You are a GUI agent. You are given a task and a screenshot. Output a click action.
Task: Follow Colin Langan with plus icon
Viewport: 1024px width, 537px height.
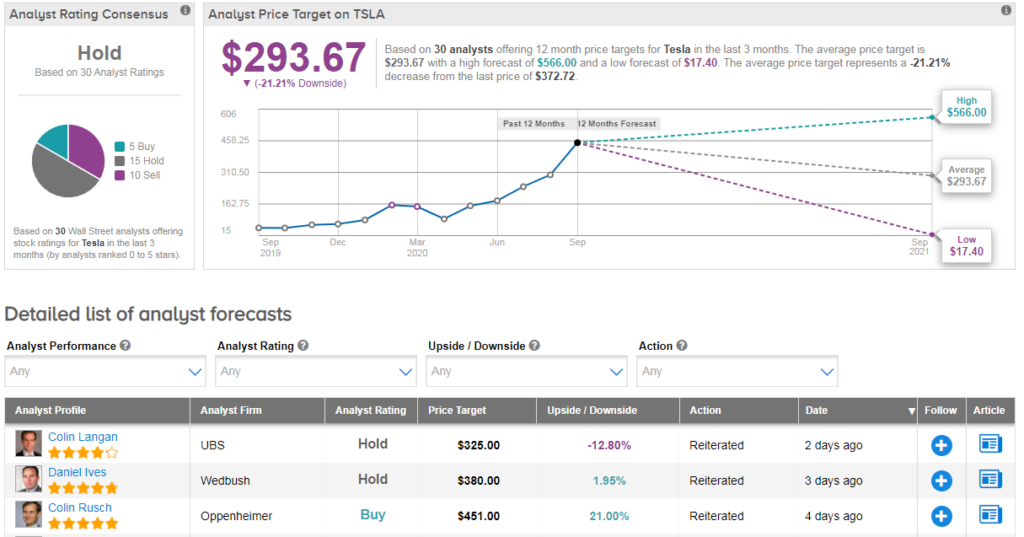coord(941,446)
